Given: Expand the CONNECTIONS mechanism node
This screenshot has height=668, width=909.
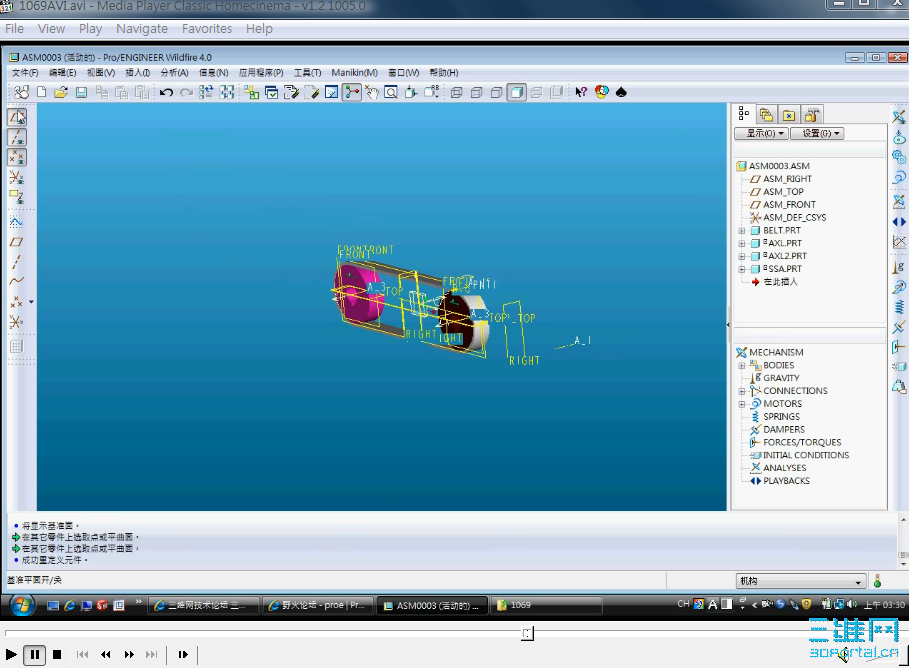Looking at the screenshot, I should (741, 391).
